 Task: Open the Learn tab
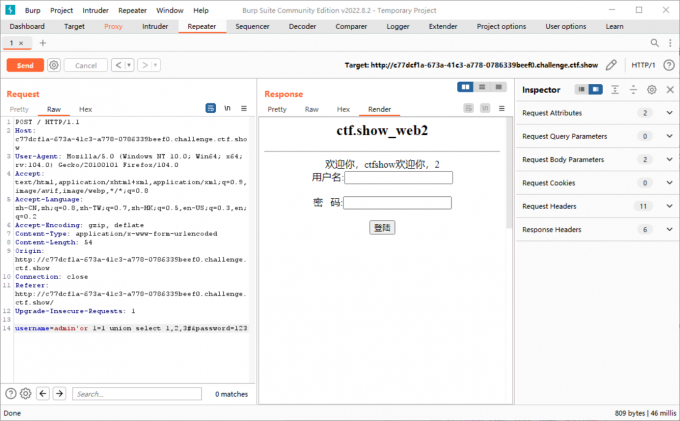pyautogui.click(x=615, y=26)
